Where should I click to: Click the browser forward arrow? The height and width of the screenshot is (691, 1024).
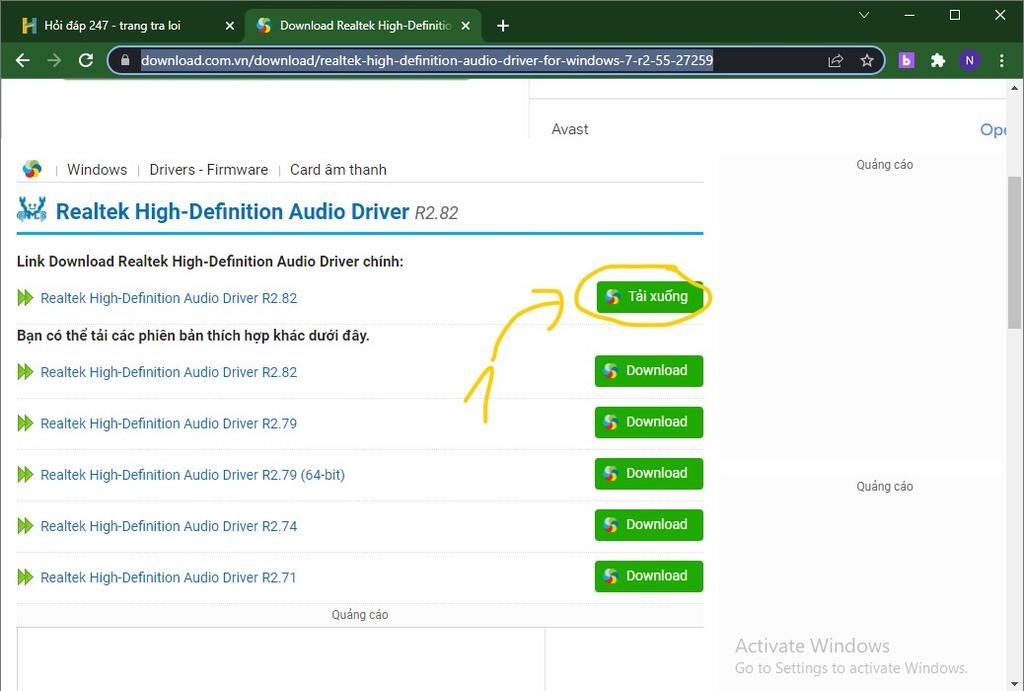pos(54,61)
